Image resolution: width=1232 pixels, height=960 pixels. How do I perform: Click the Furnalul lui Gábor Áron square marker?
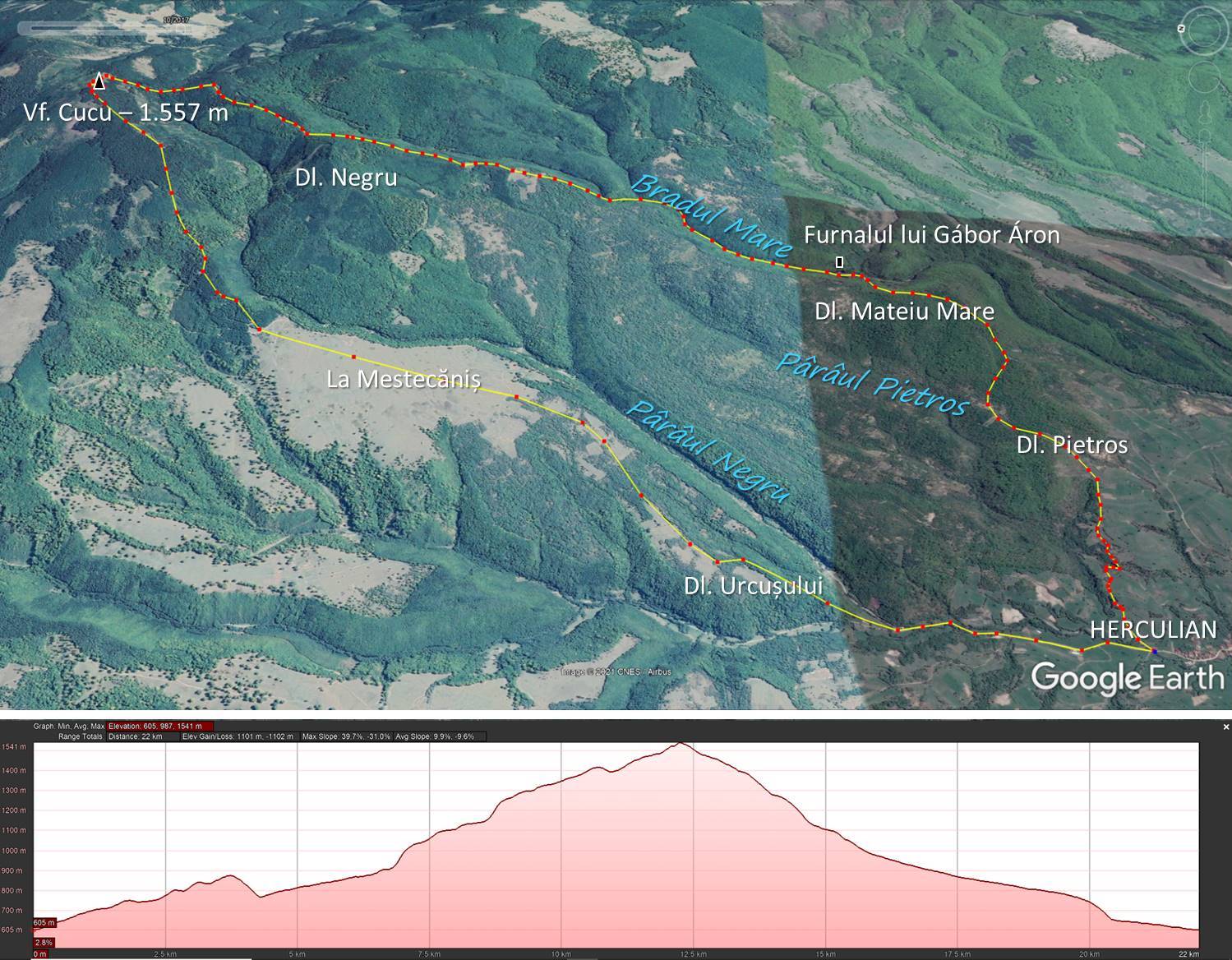tap(839, 263)
